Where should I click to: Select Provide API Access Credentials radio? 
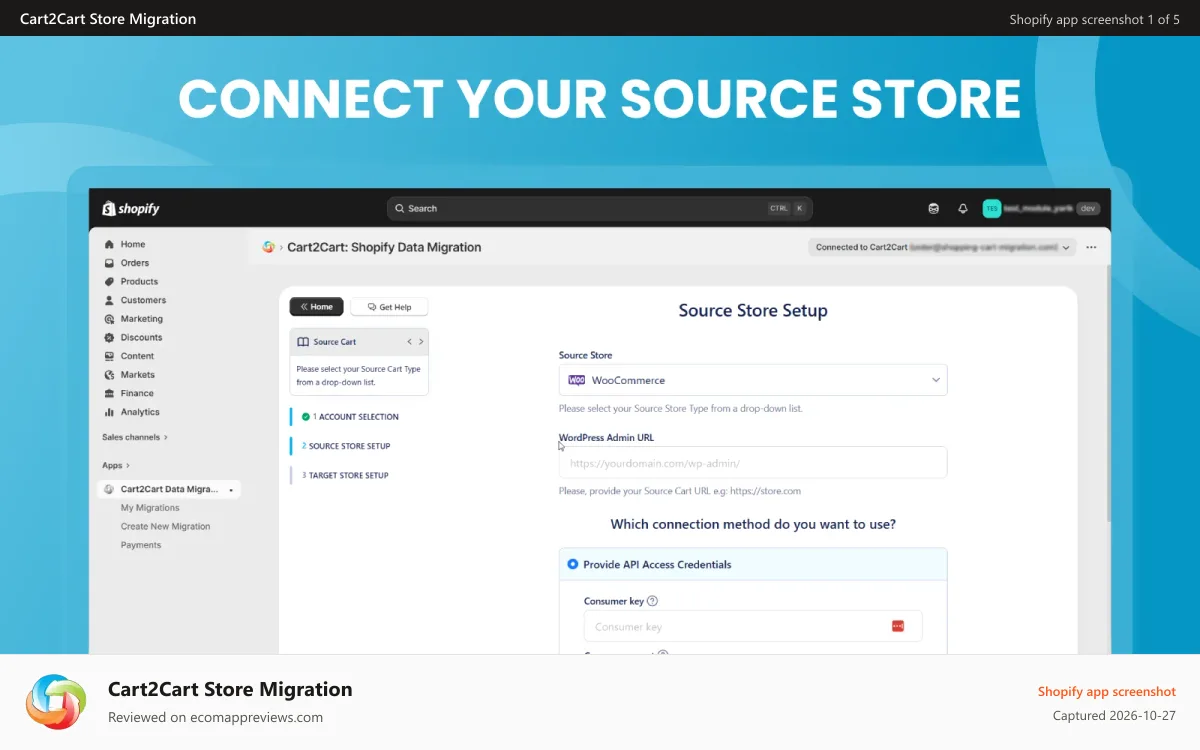[573, 564]
